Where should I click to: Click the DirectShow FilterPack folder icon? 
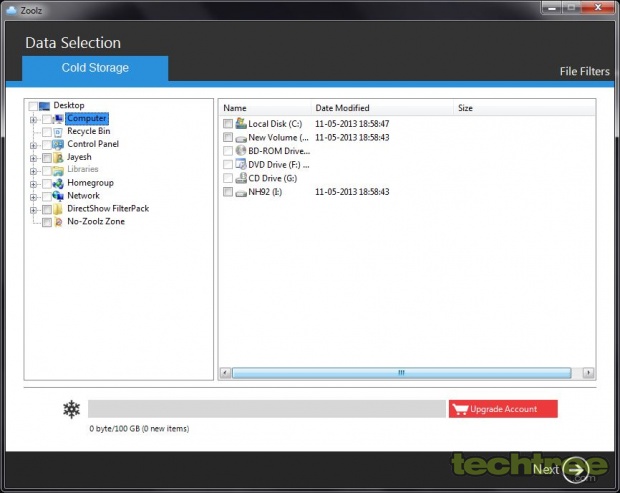point(58,209)
